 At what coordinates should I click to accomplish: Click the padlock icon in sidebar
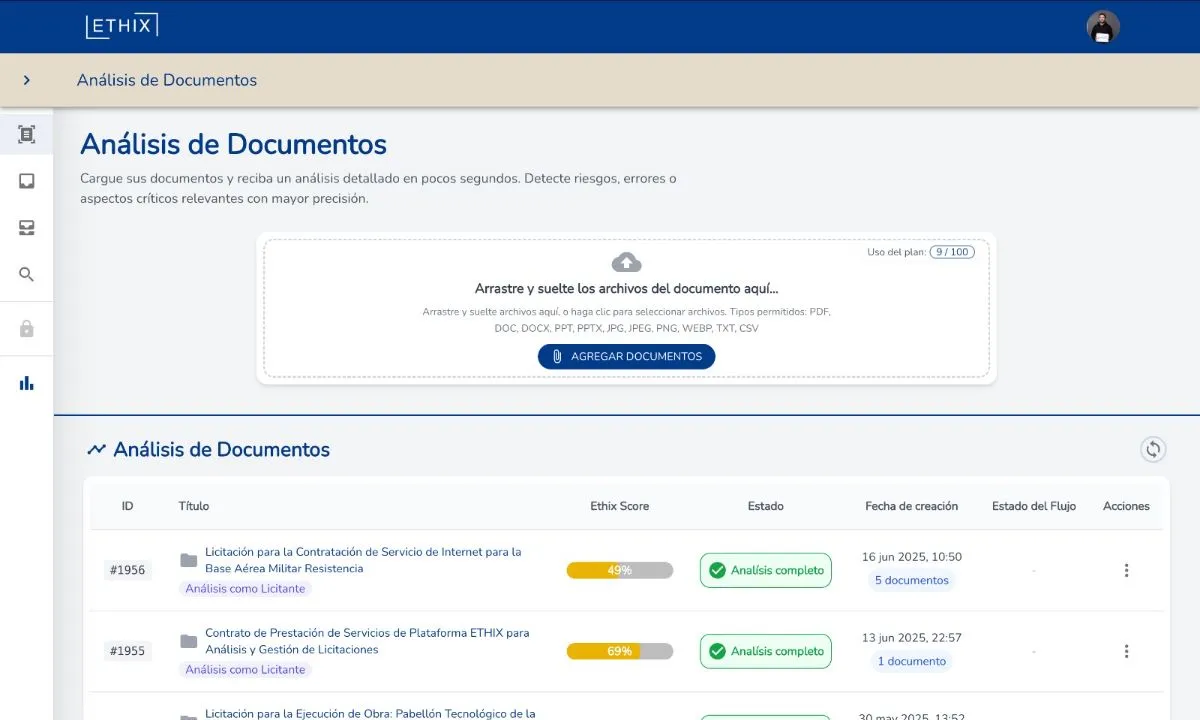27,329
